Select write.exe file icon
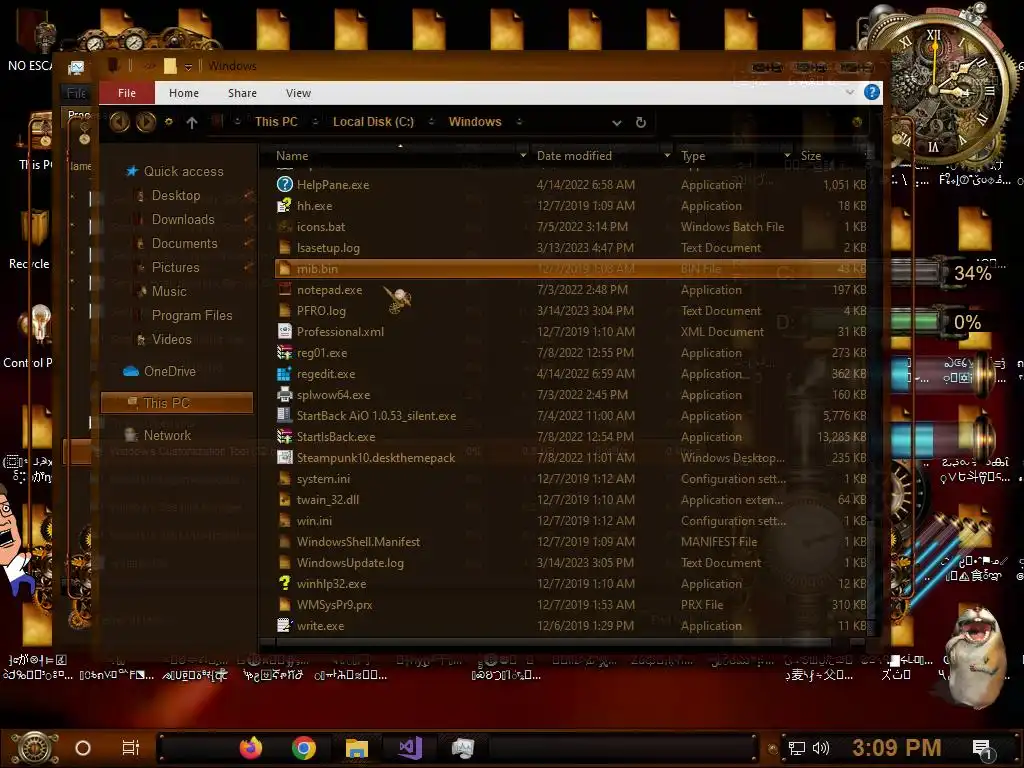Screen dimensions: 1024x768 click(x=284, y=626)
